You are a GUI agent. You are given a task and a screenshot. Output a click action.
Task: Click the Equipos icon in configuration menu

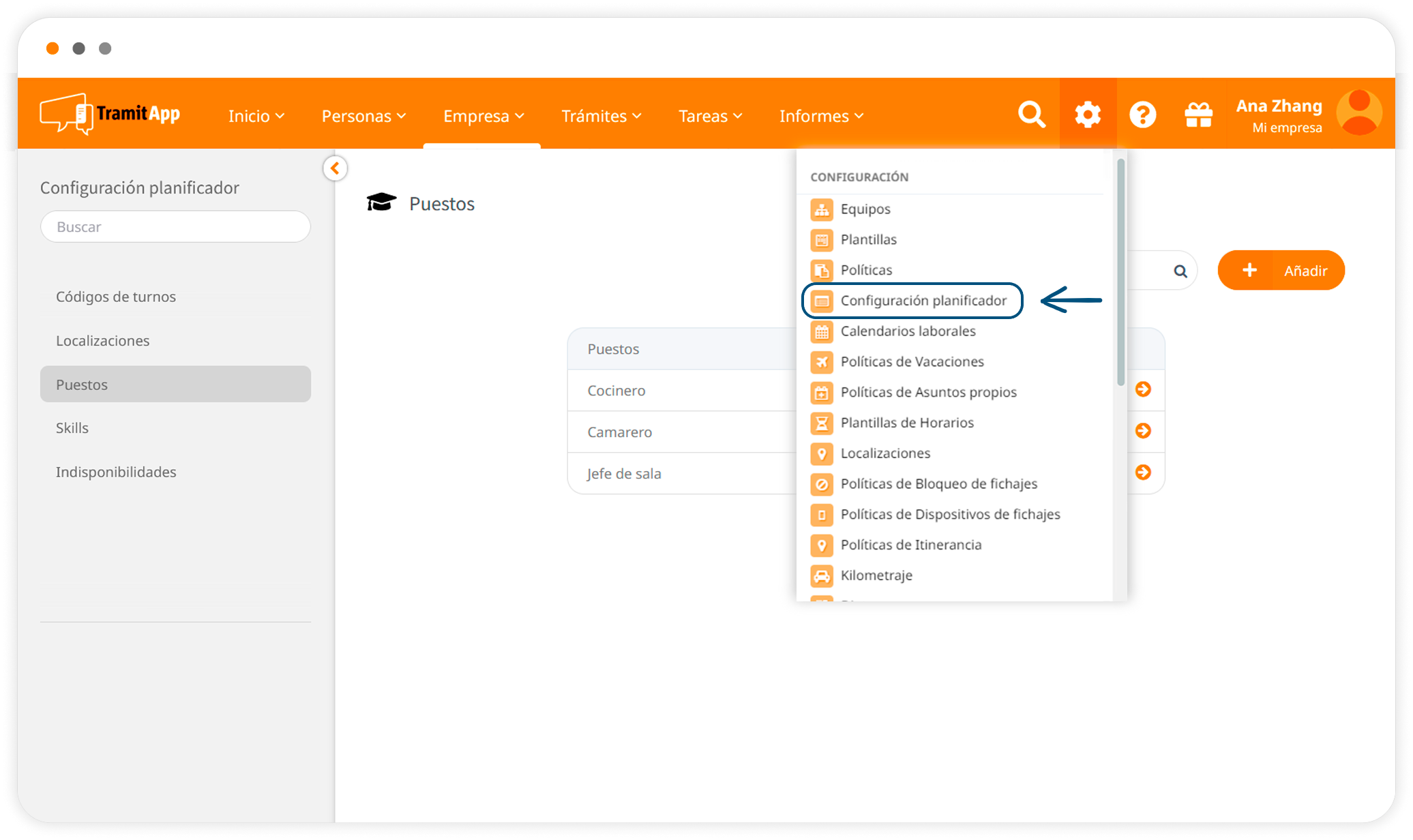pos(821,209)
